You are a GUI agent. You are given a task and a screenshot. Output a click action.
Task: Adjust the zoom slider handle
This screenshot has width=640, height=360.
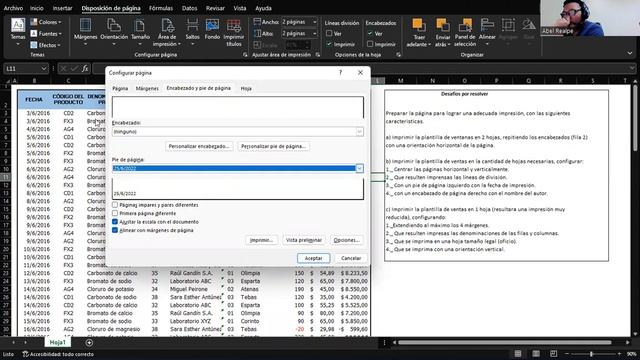pos(591,354)
